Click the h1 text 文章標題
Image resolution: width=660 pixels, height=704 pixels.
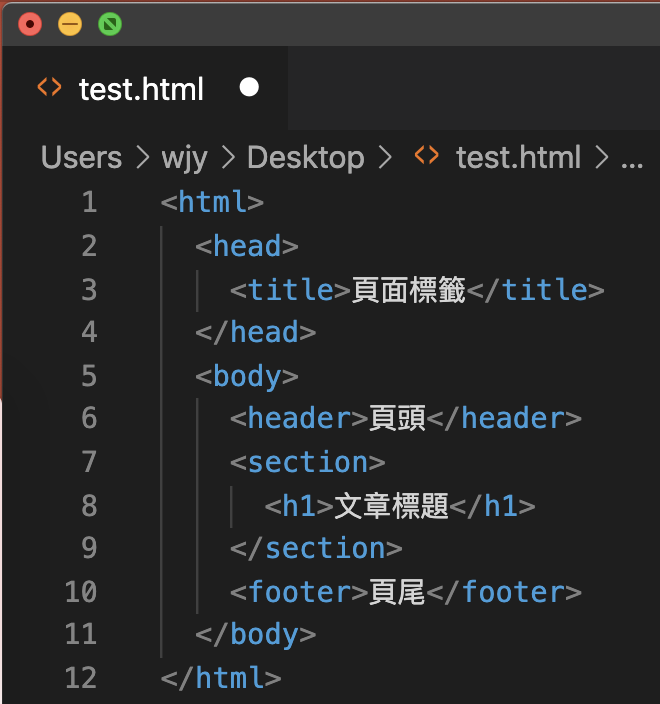[x=392, y=506]
